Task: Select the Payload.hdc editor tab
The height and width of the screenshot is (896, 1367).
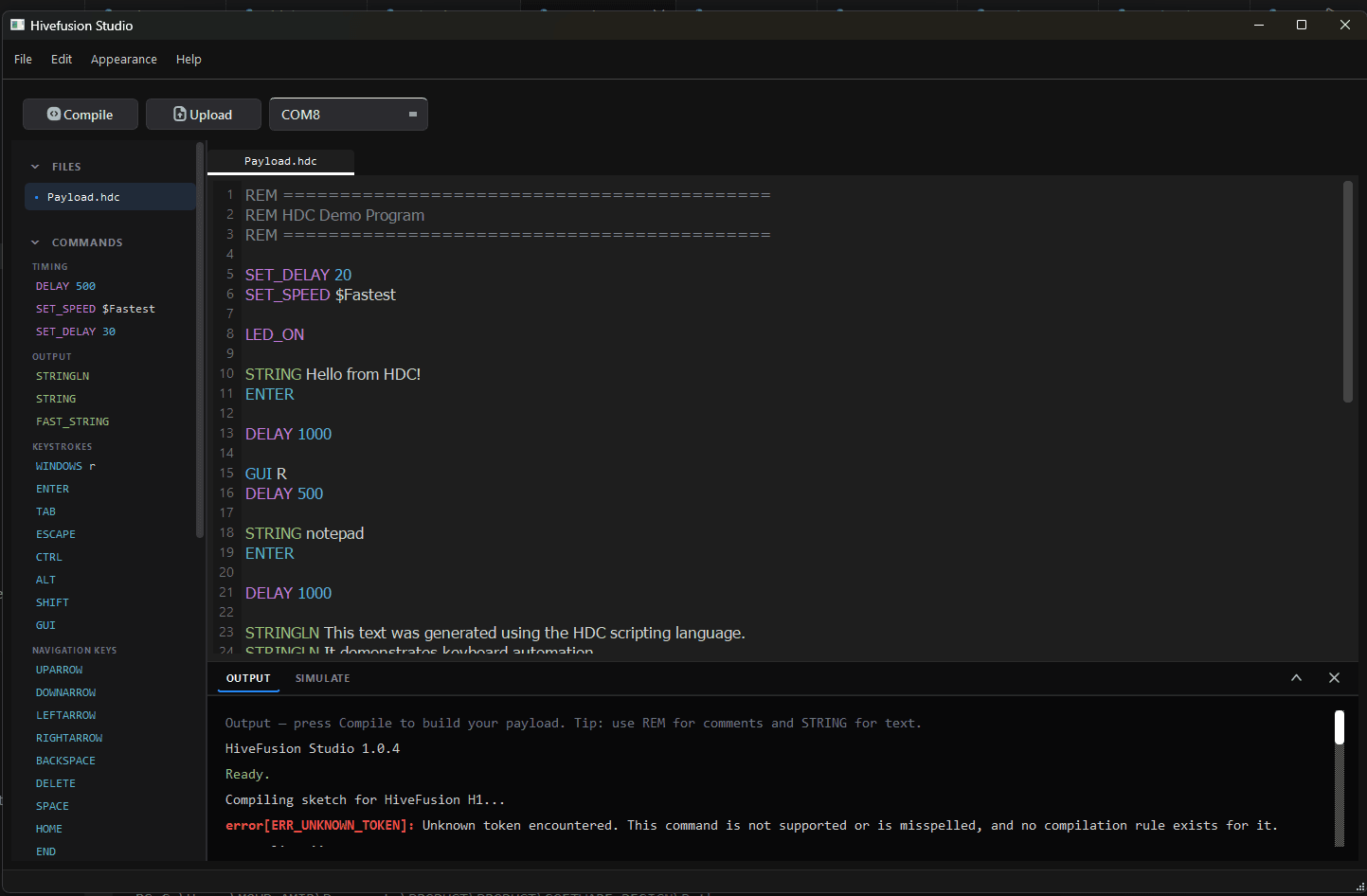Action: point(280,161)
